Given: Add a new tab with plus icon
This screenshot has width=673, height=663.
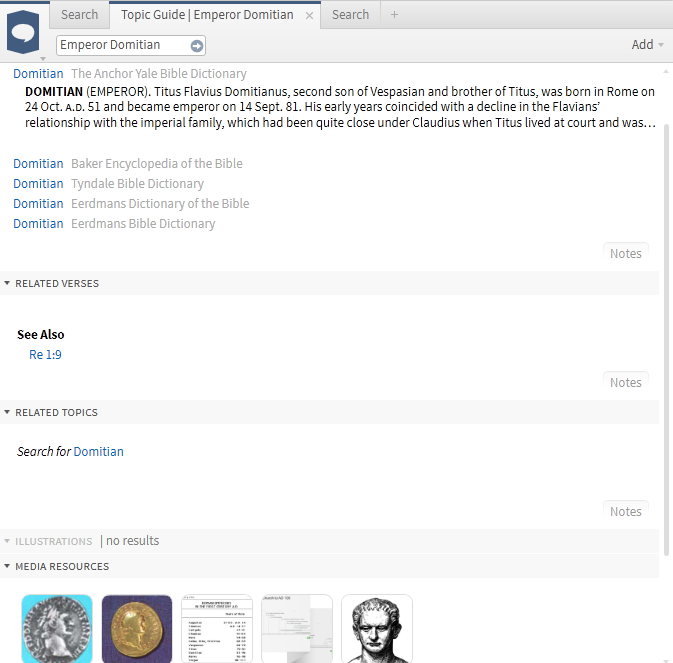Looking at the screenshot, I should (394, 15).
